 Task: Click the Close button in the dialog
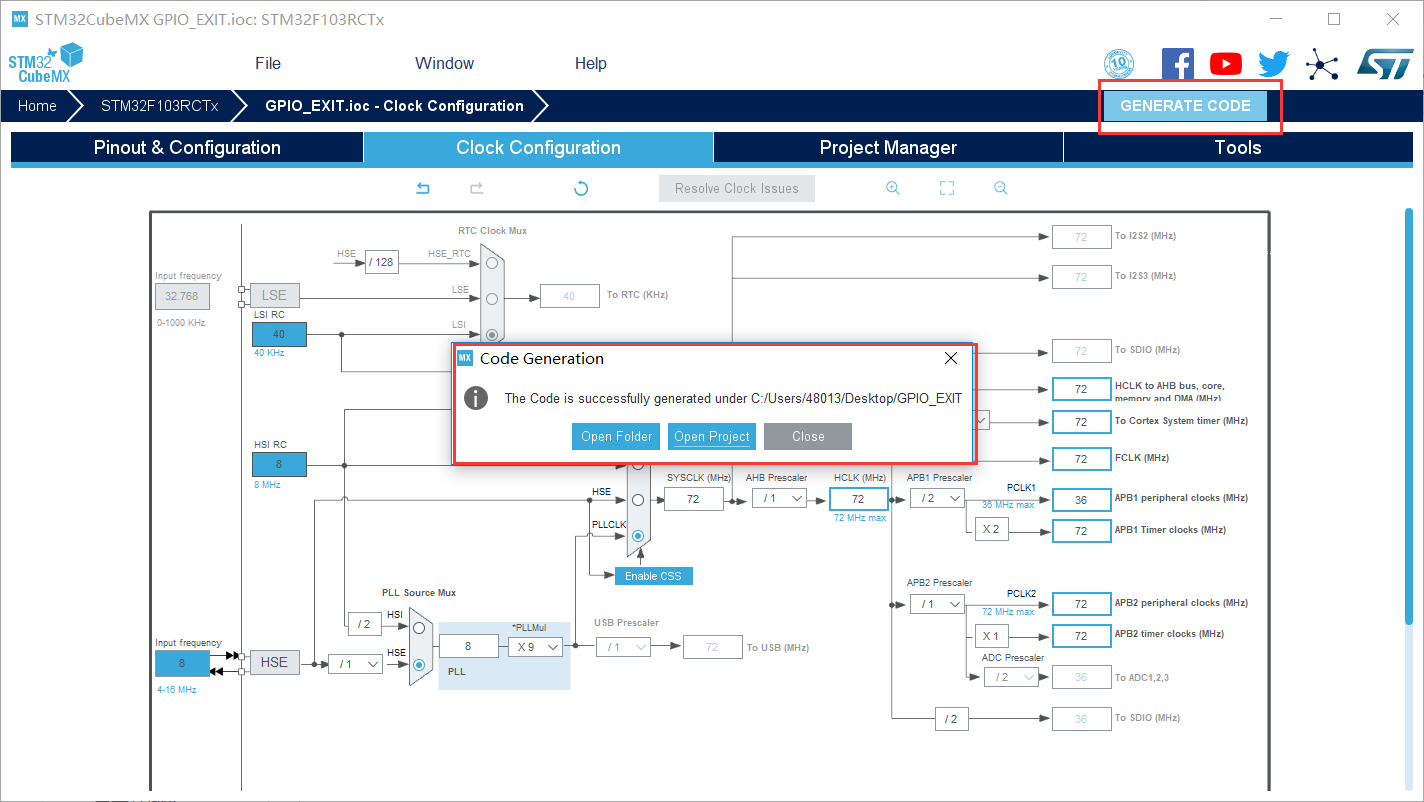808,436
